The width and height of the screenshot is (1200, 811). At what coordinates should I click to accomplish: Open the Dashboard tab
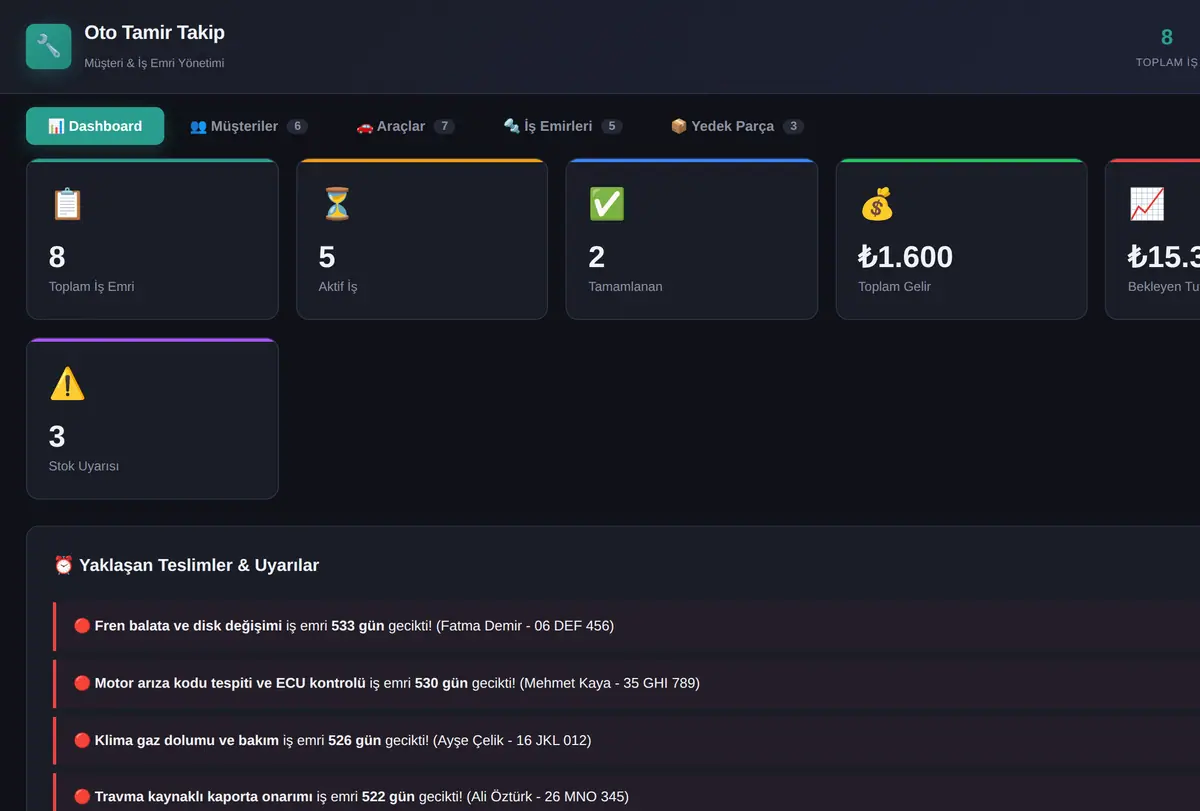coord(95,126)
